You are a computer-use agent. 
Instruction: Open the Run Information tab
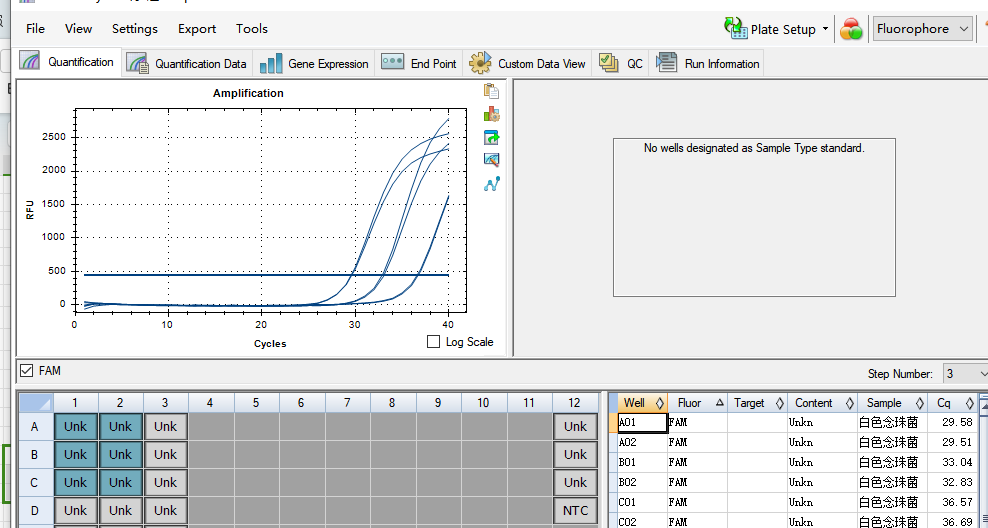tap(707, 64)
